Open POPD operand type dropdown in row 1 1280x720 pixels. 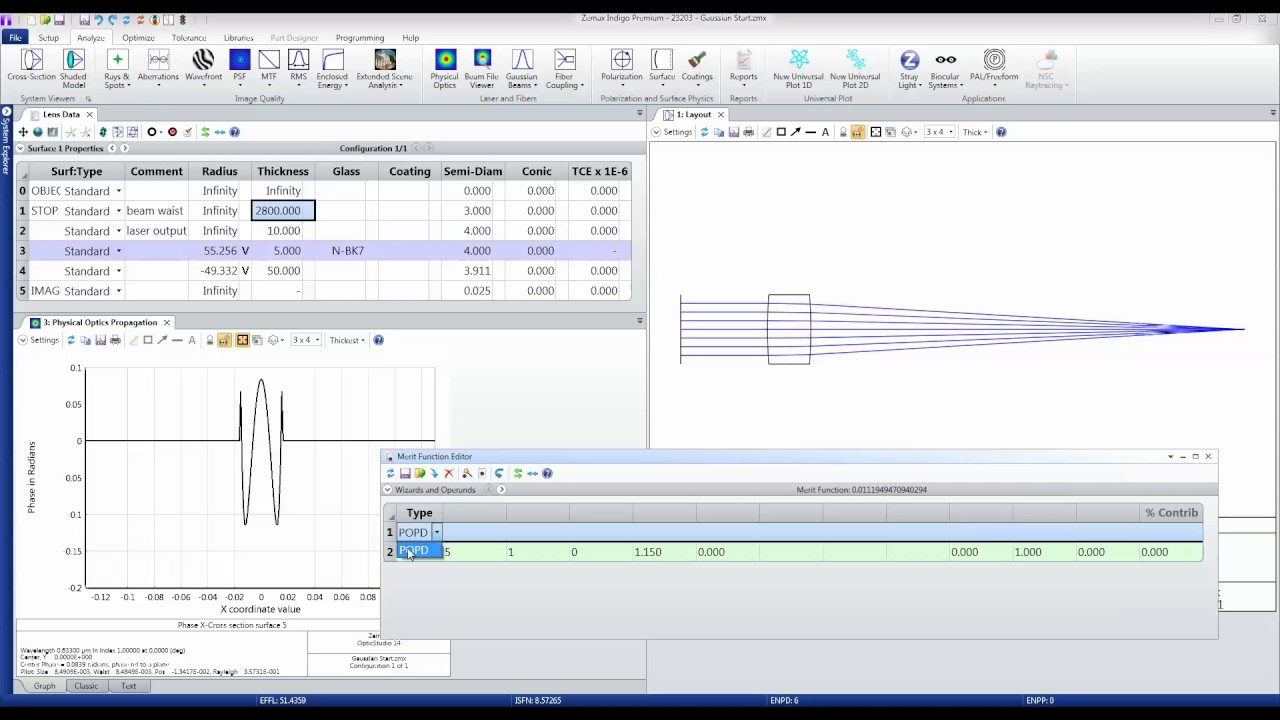(x=436, y=532)
